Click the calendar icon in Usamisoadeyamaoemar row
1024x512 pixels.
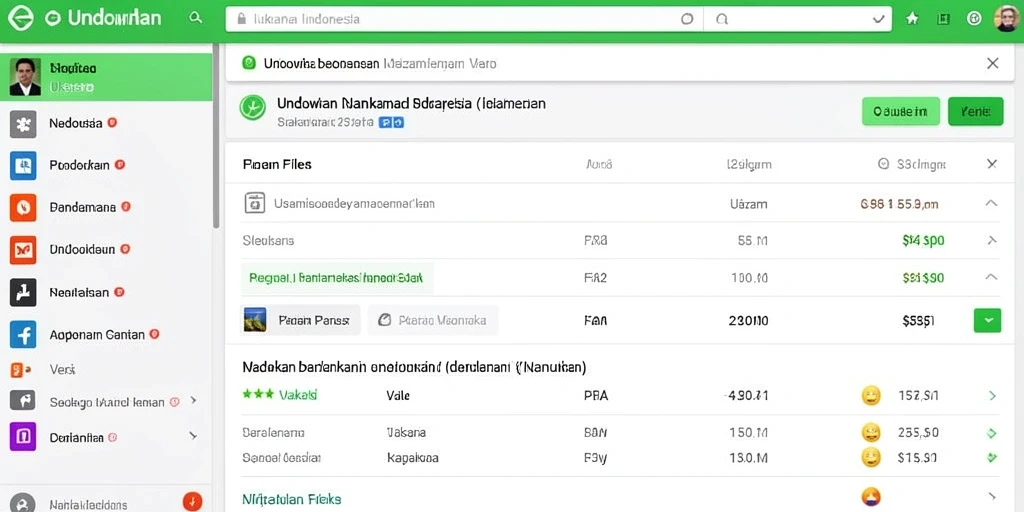click(254, 203)
